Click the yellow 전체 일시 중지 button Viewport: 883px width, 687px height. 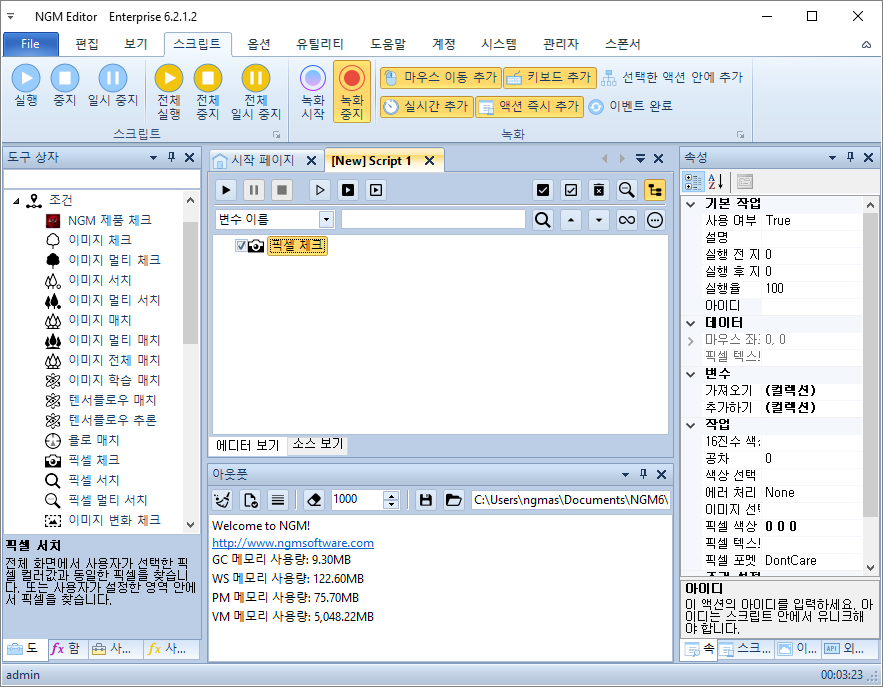[256, 92]
